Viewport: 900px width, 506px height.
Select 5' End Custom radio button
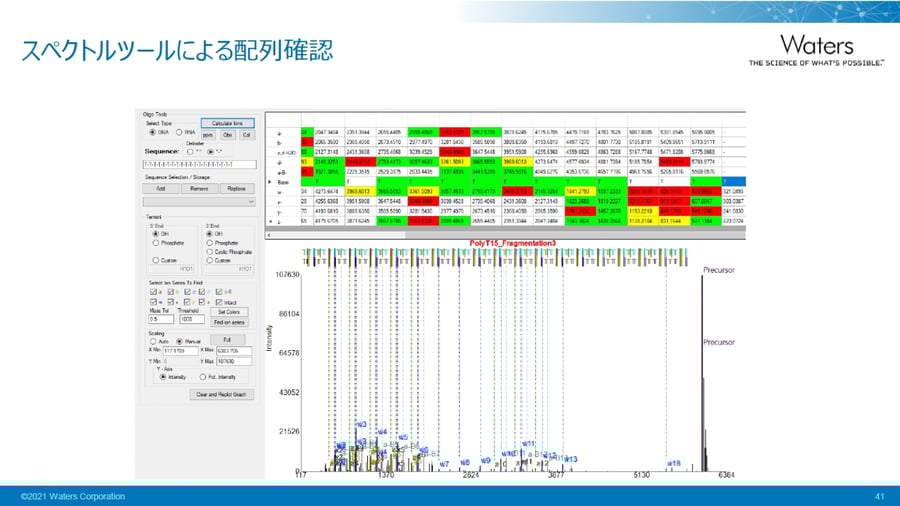tap(156, 260)
